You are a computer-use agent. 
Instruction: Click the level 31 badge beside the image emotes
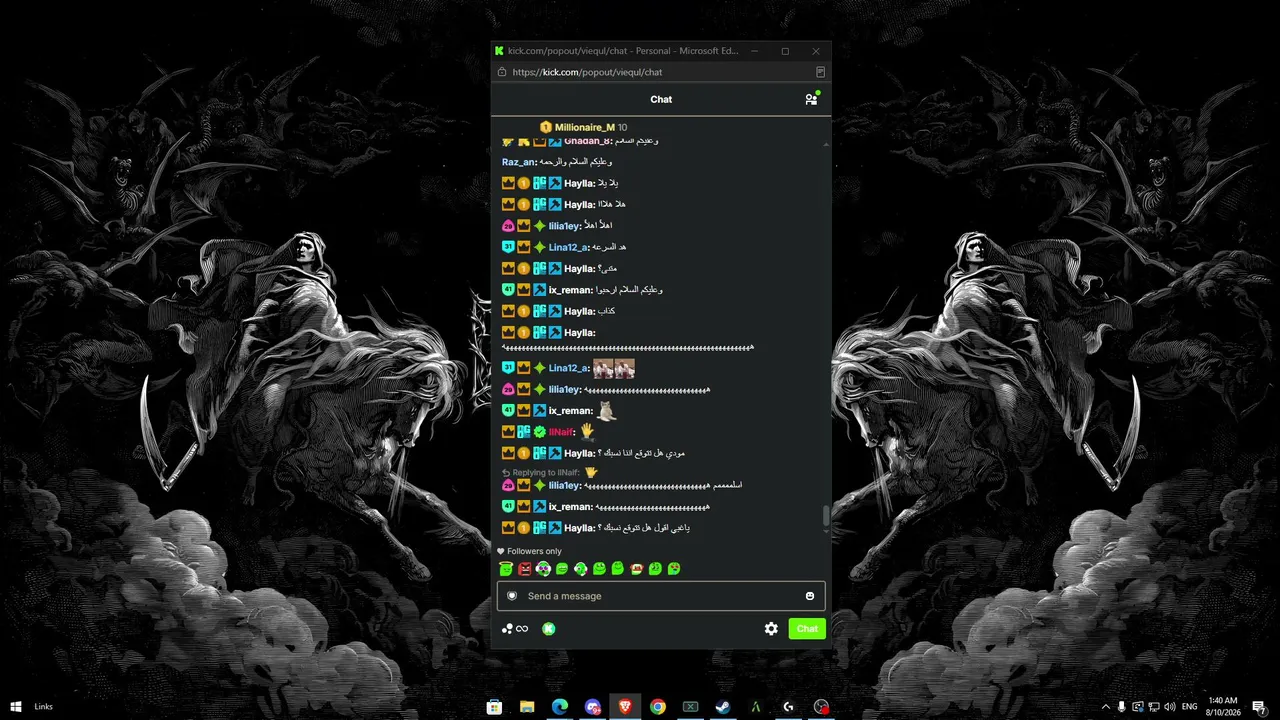coord(508,368)
